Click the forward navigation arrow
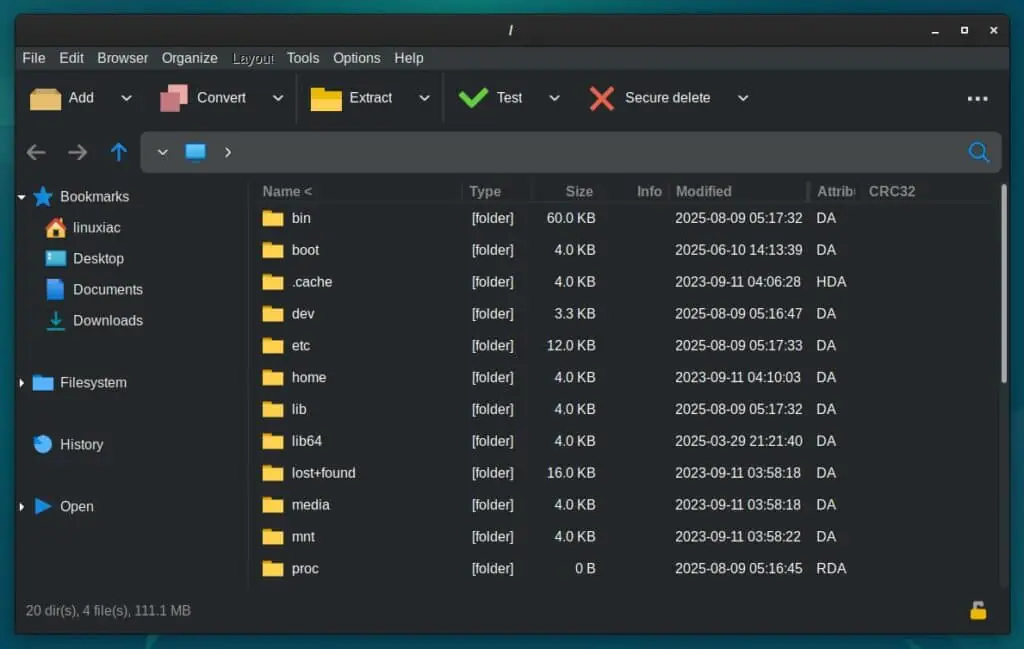Viewport: 1024px width, 649px height. pos(77,152)
